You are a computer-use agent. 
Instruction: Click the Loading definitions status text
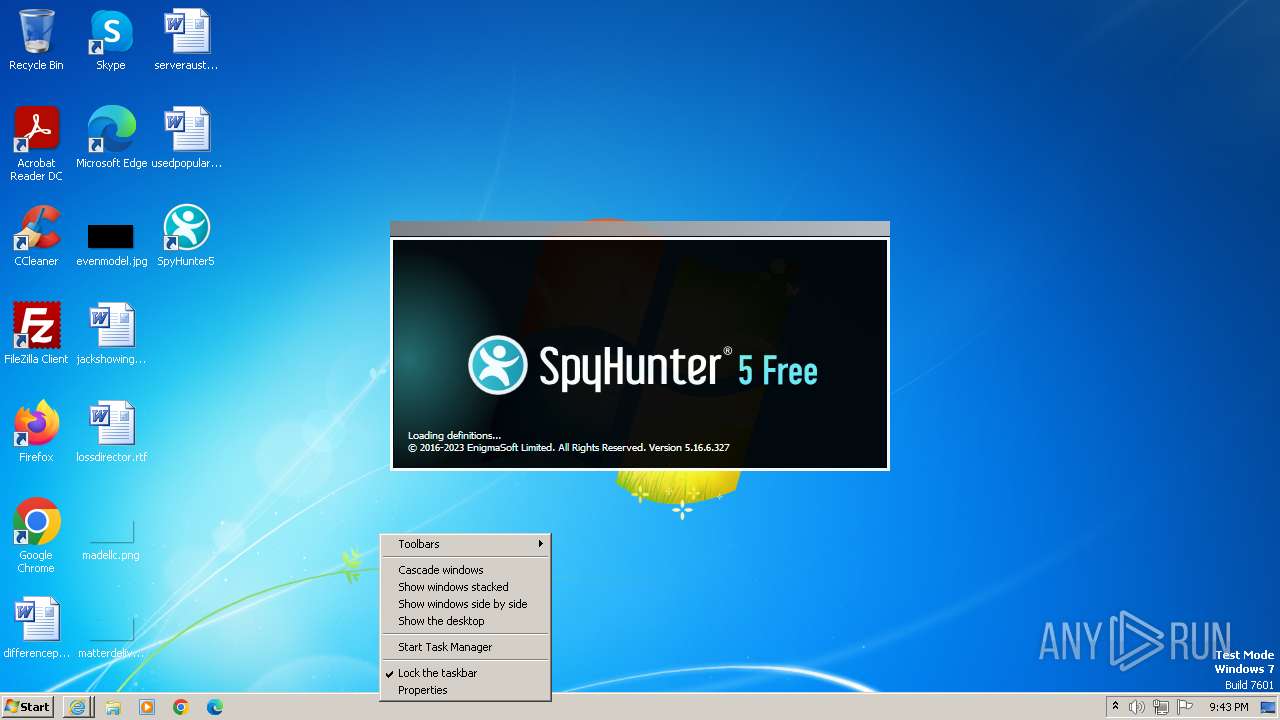(x=454, y=436)
